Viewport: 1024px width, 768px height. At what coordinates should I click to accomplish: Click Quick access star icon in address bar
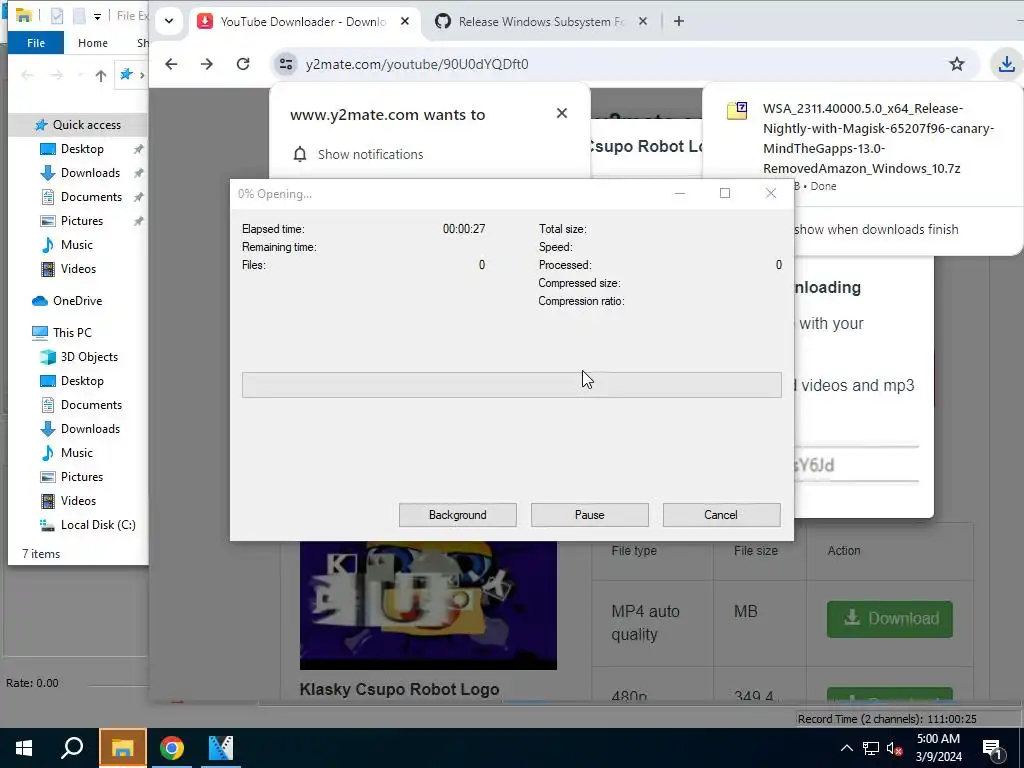coord(126,74)
